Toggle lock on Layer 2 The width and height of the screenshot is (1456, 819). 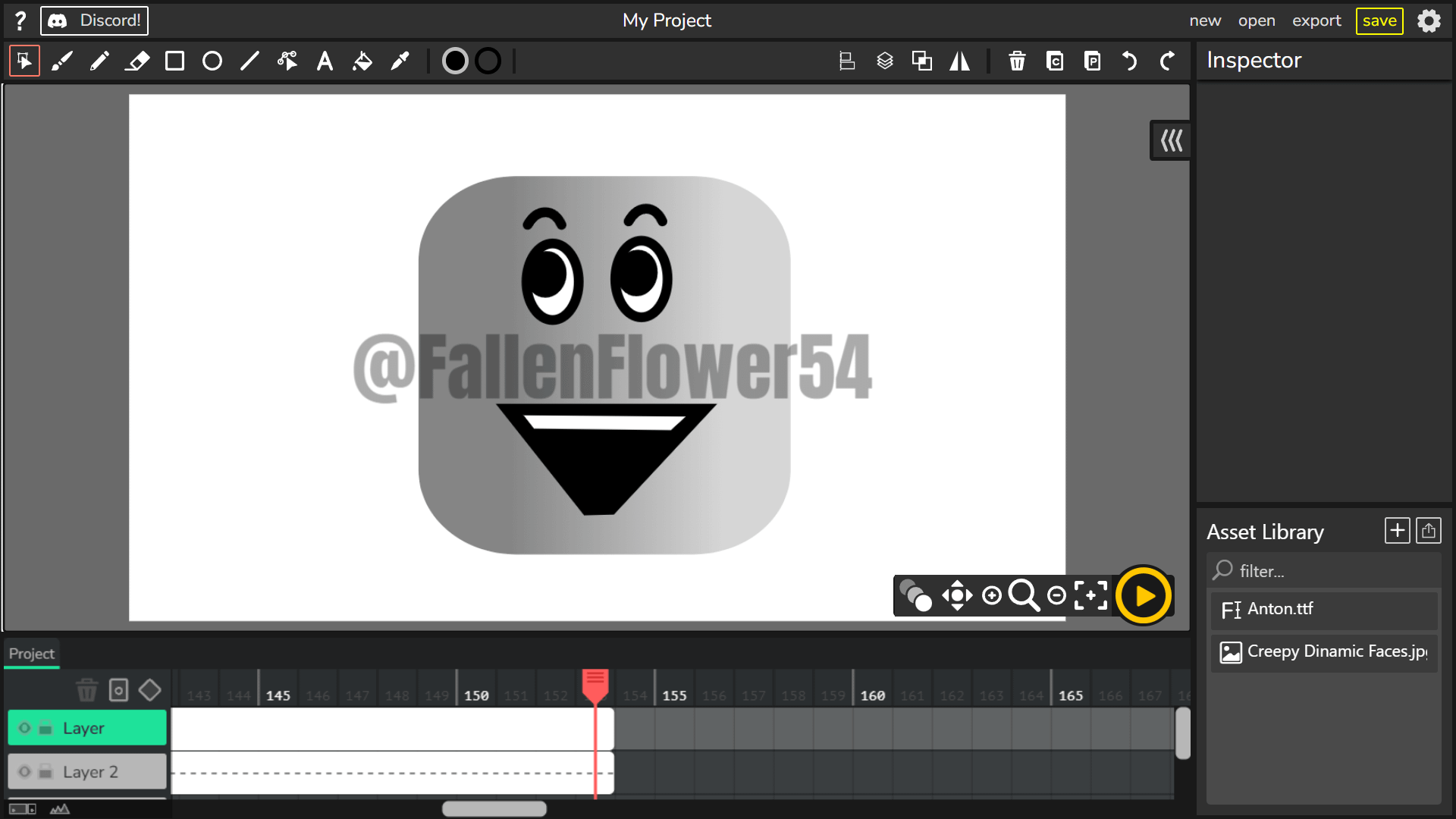tap(45, 772)
